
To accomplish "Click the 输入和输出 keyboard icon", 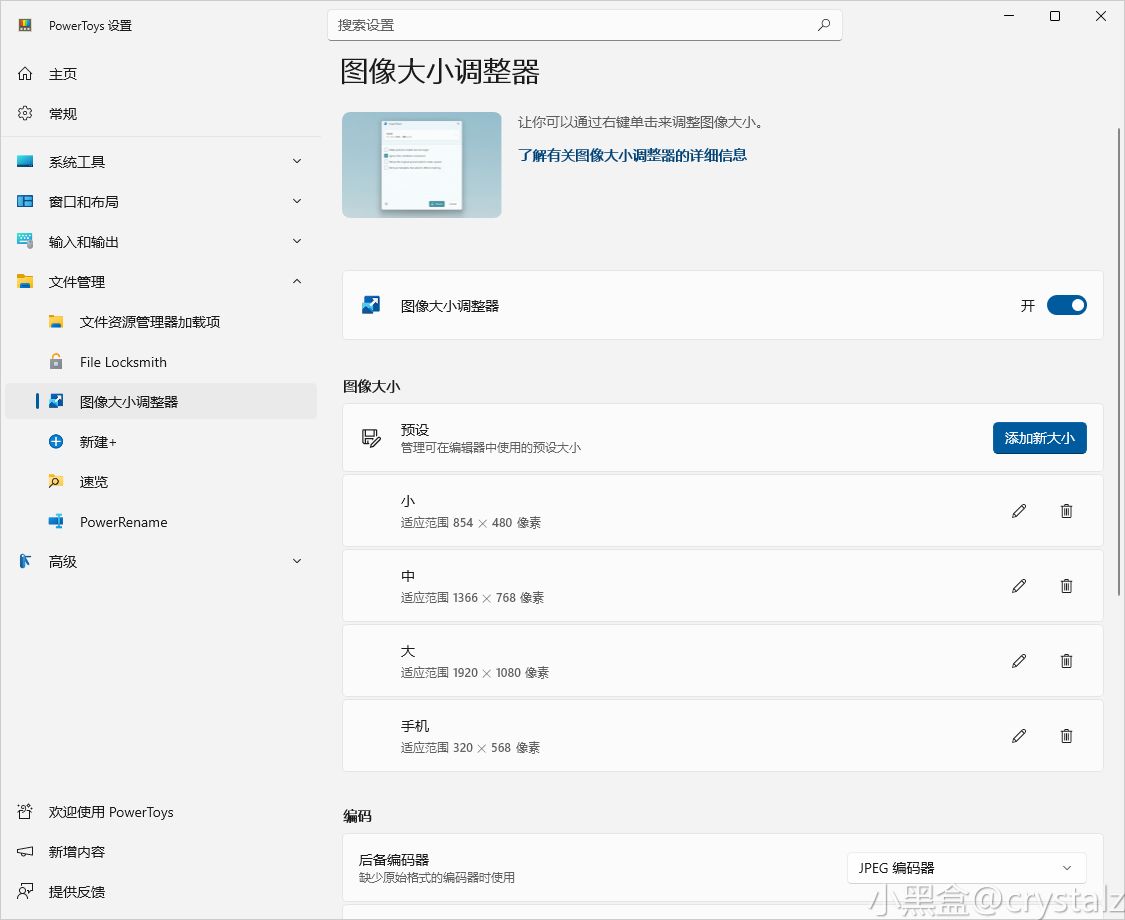I will pos(25,241).
